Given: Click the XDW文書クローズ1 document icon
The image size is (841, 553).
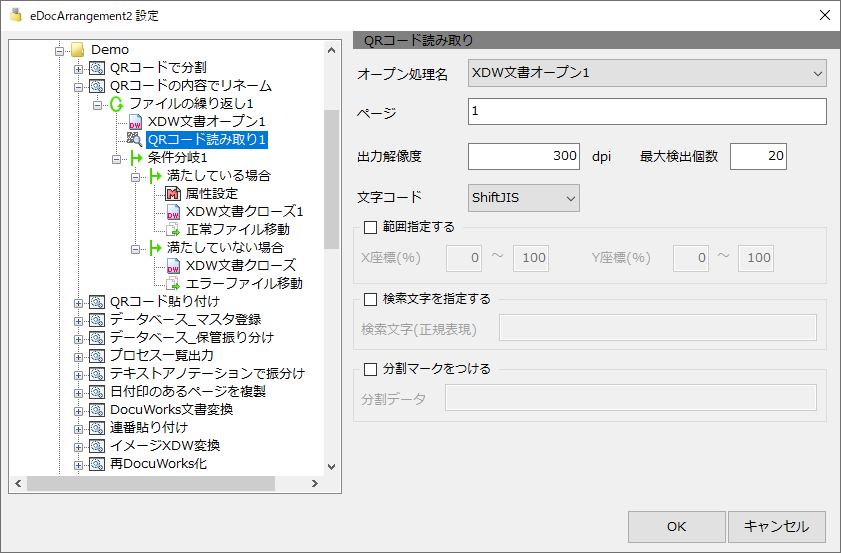Looking at the screenshot, I should 173,212.
